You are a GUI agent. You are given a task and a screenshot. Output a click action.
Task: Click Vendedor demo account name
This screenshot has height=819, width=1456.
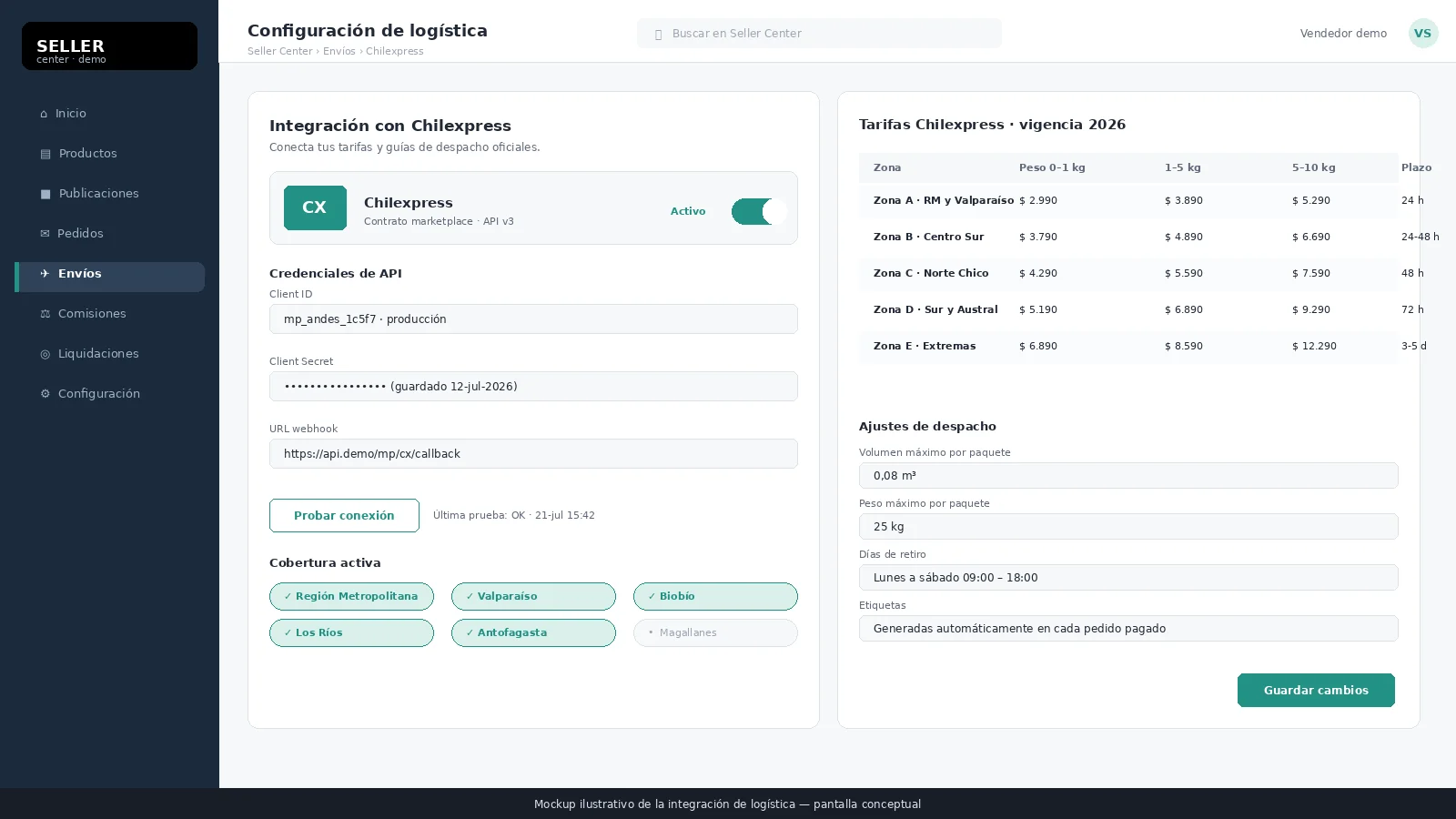pos(1343,34)
